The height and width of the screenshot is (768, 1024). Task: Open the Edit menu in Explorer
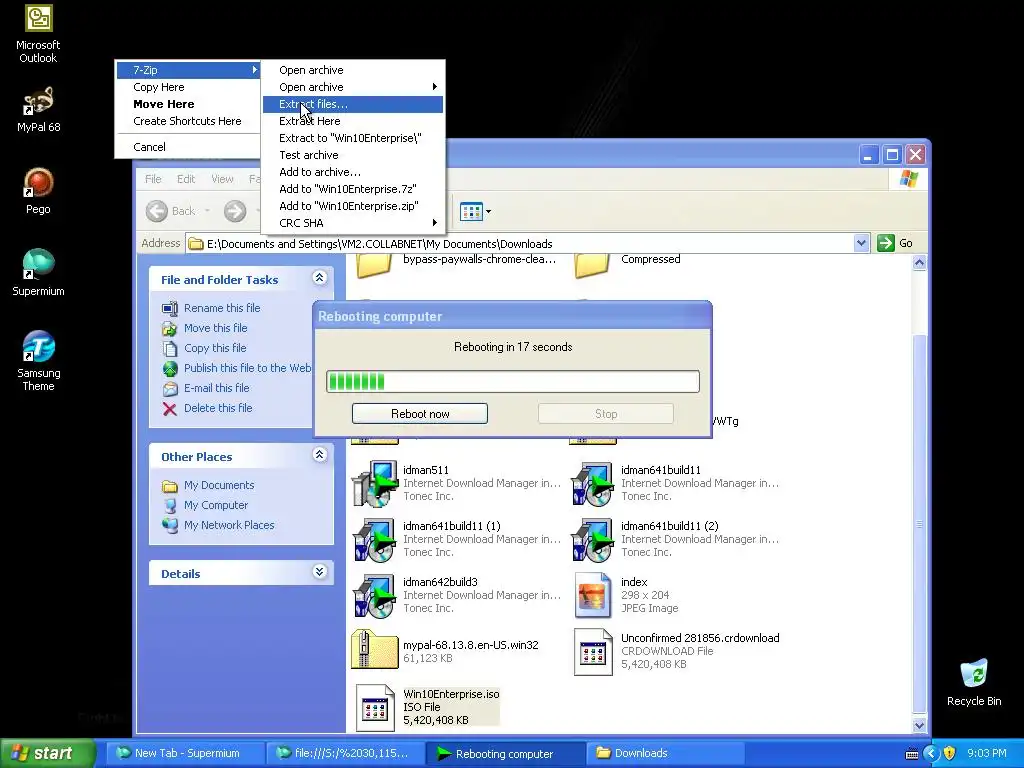coord(185,179)
